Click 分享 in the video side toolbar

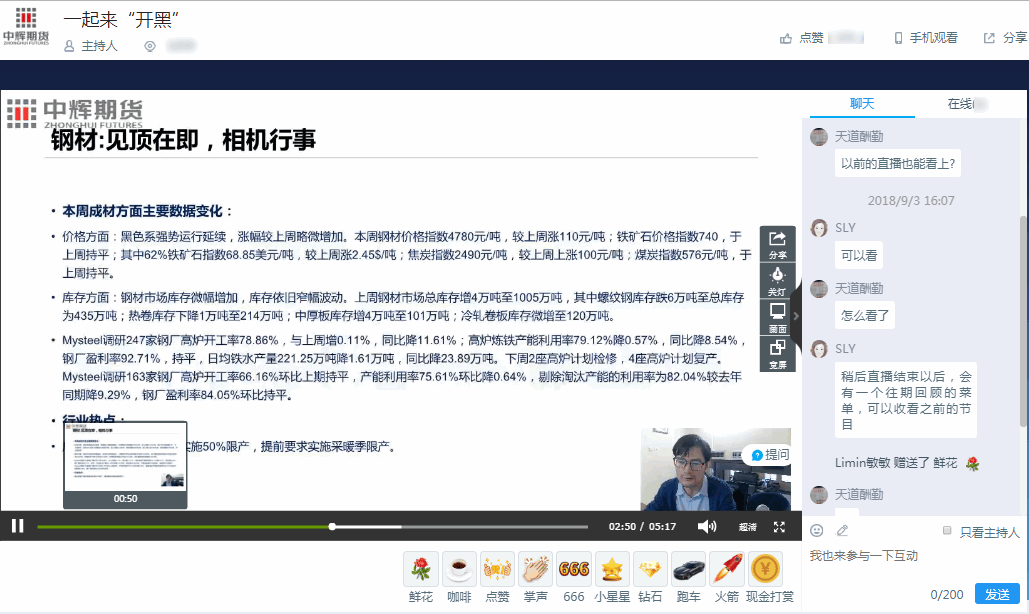[x=777, y=243]
